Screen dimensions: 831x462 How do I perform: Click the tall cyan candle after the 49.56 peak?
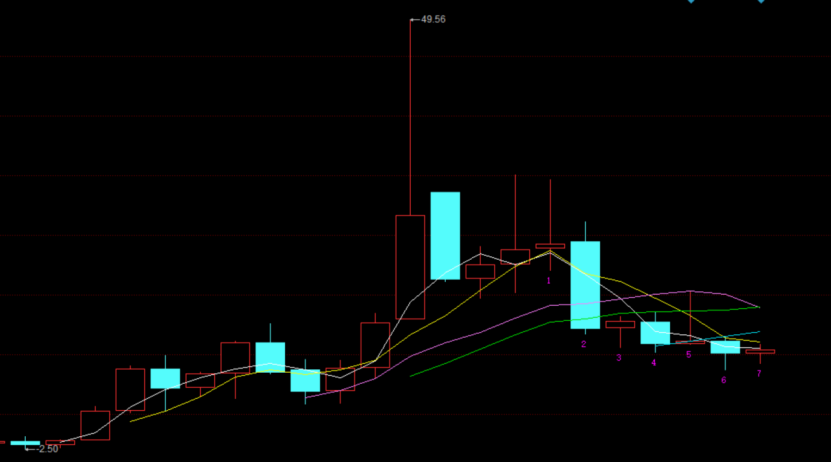[x=445, y=236]
